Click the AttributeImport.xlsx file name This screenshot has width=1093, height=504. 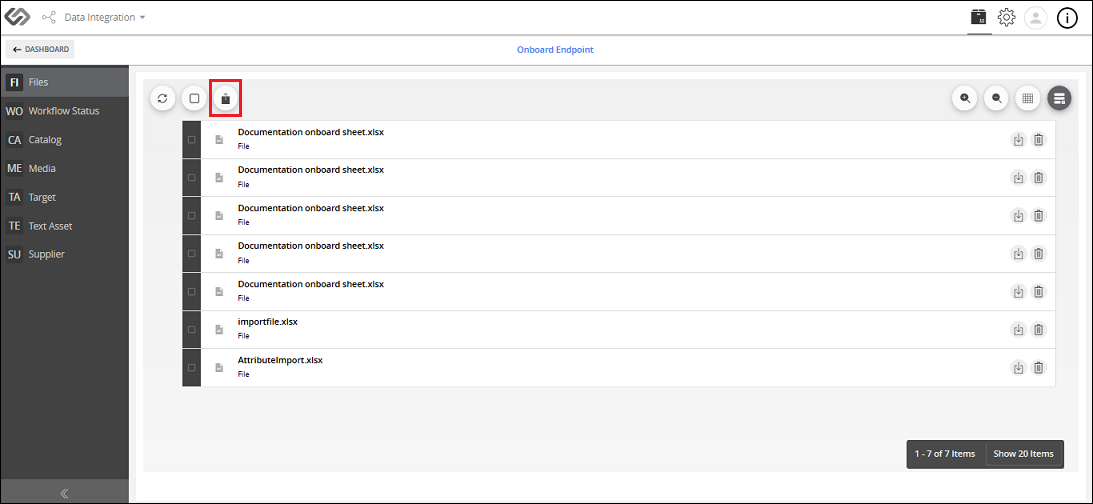[x=280, y=360]
